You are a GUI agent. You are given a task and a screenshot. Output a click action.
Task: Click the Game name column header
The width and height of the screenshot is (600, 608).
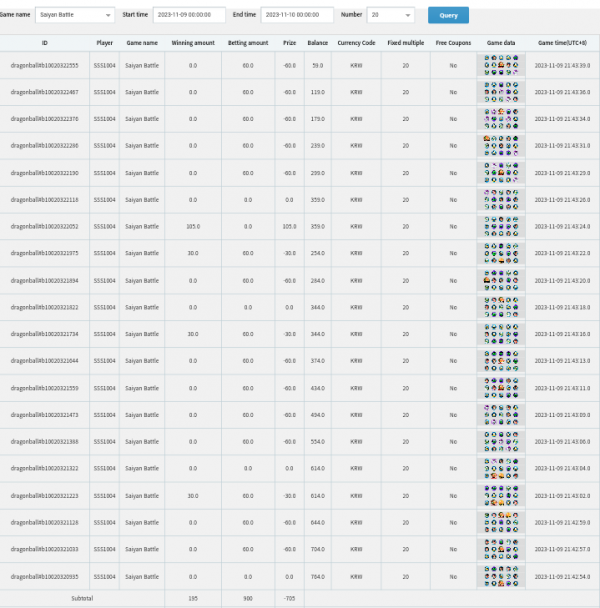(x=142, y=43)
